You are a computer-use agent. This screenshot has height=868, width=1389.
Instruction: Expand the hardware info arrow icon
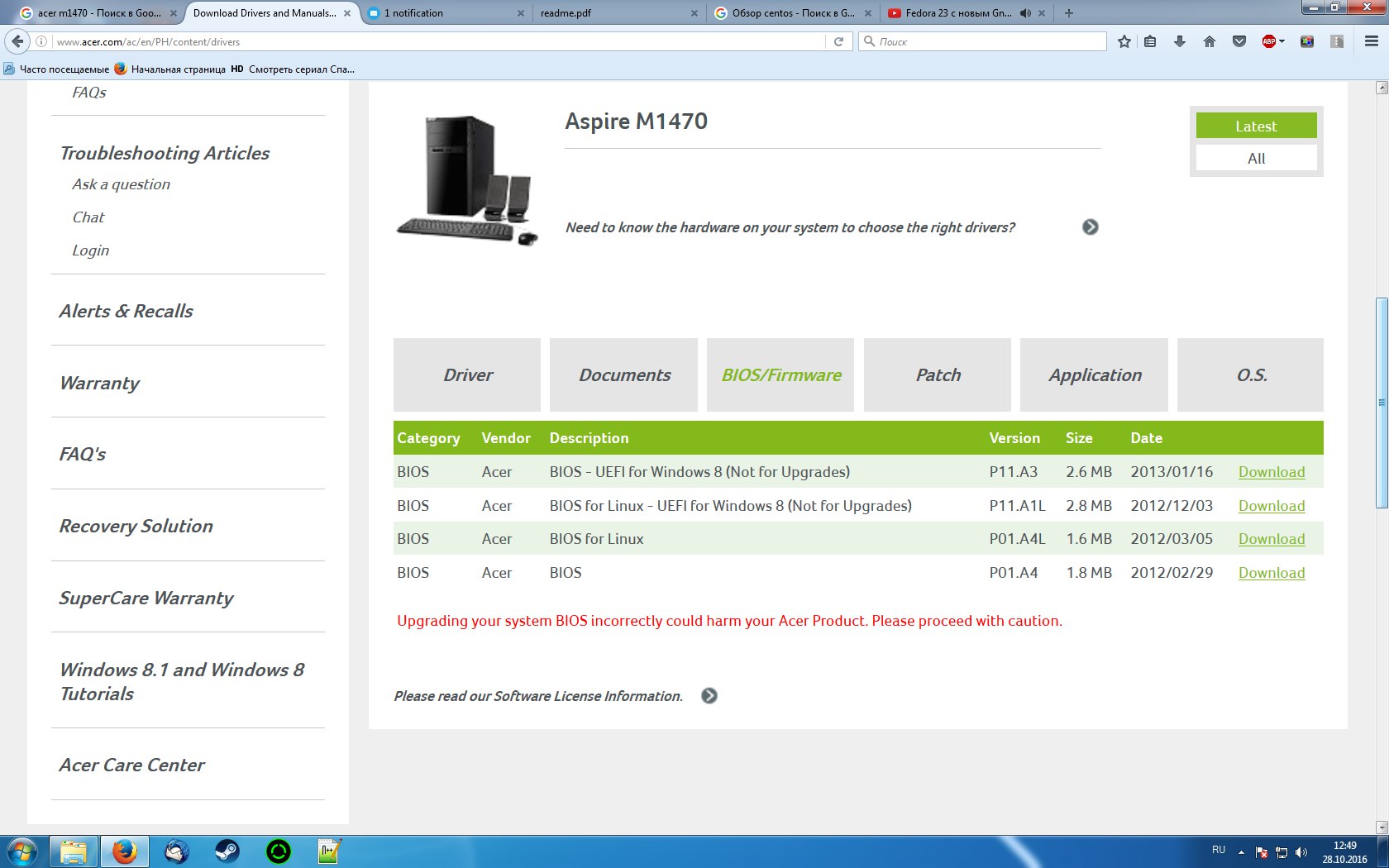point(1091,227)
